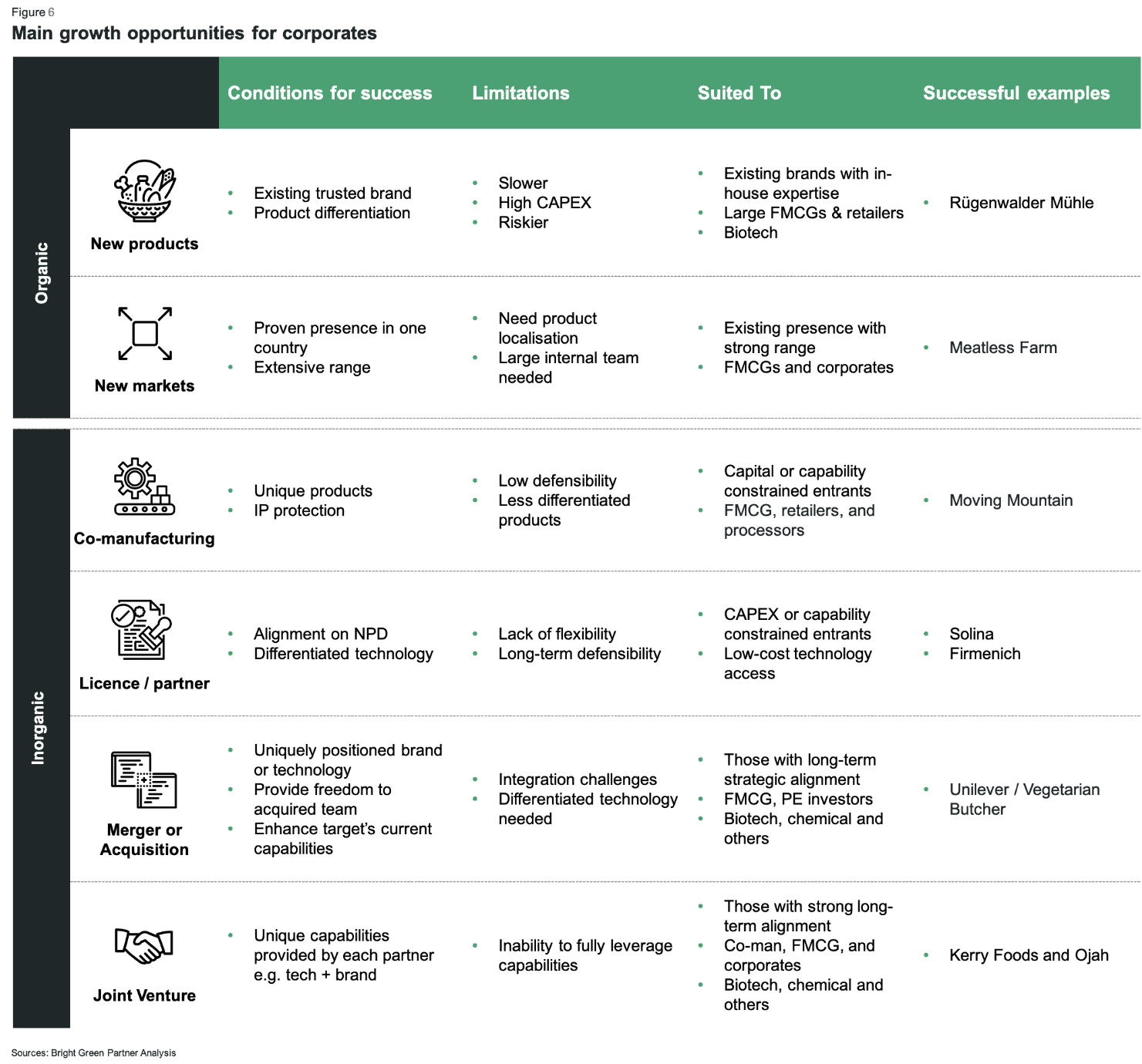Click the 'Kerry Foods and Ojah' example

(x=1028, y=955)
